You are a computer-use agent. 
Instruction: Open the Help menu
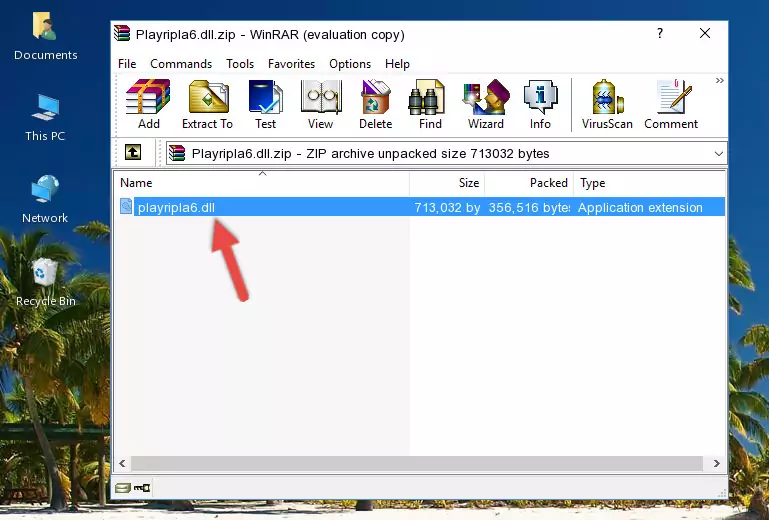(x=397, y=64)
